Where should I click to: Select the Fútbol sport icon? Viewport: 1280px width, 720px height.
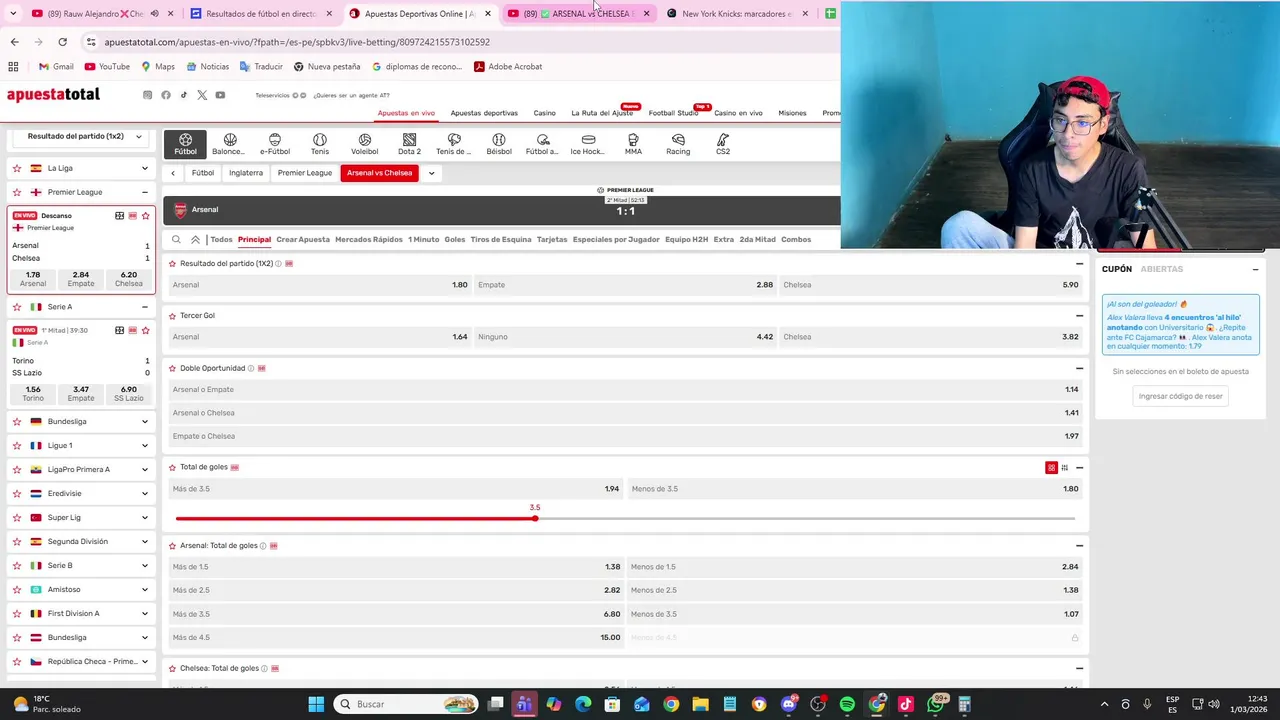tap(185, 144)
